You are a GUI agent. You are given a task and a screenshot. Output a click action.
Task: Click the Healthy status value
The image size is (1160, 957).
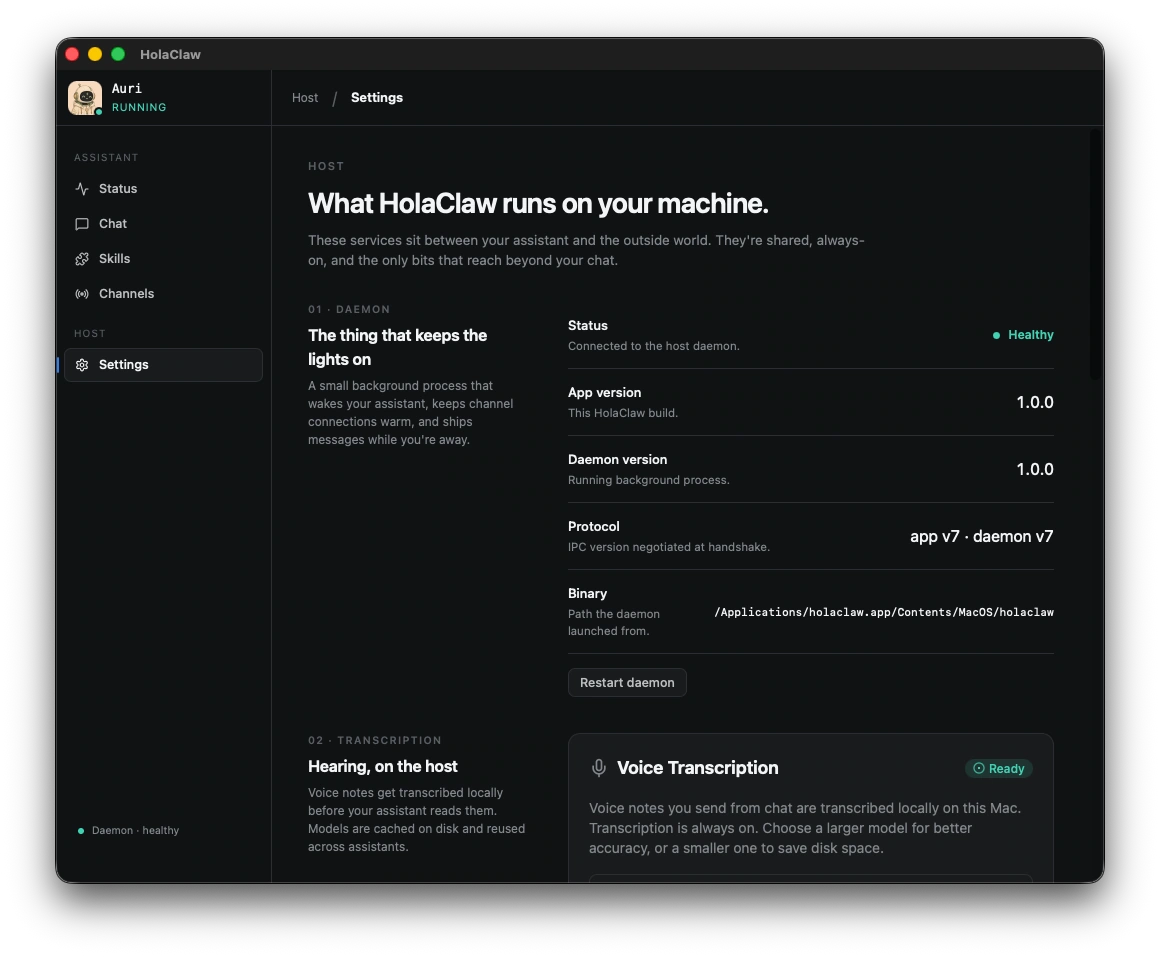(1031, 335)
